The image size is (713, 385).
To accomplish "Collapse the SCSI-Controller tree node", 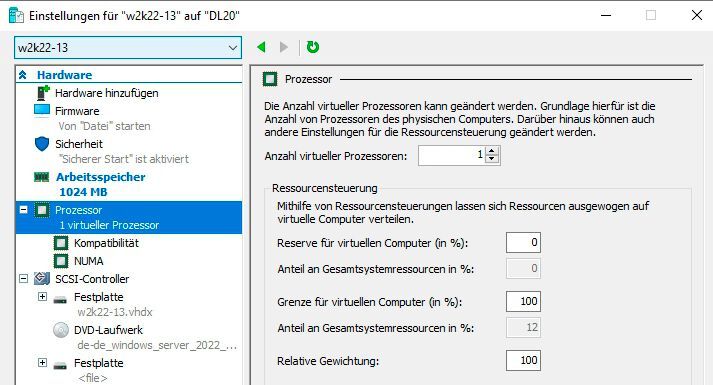I will click(24, 278).
